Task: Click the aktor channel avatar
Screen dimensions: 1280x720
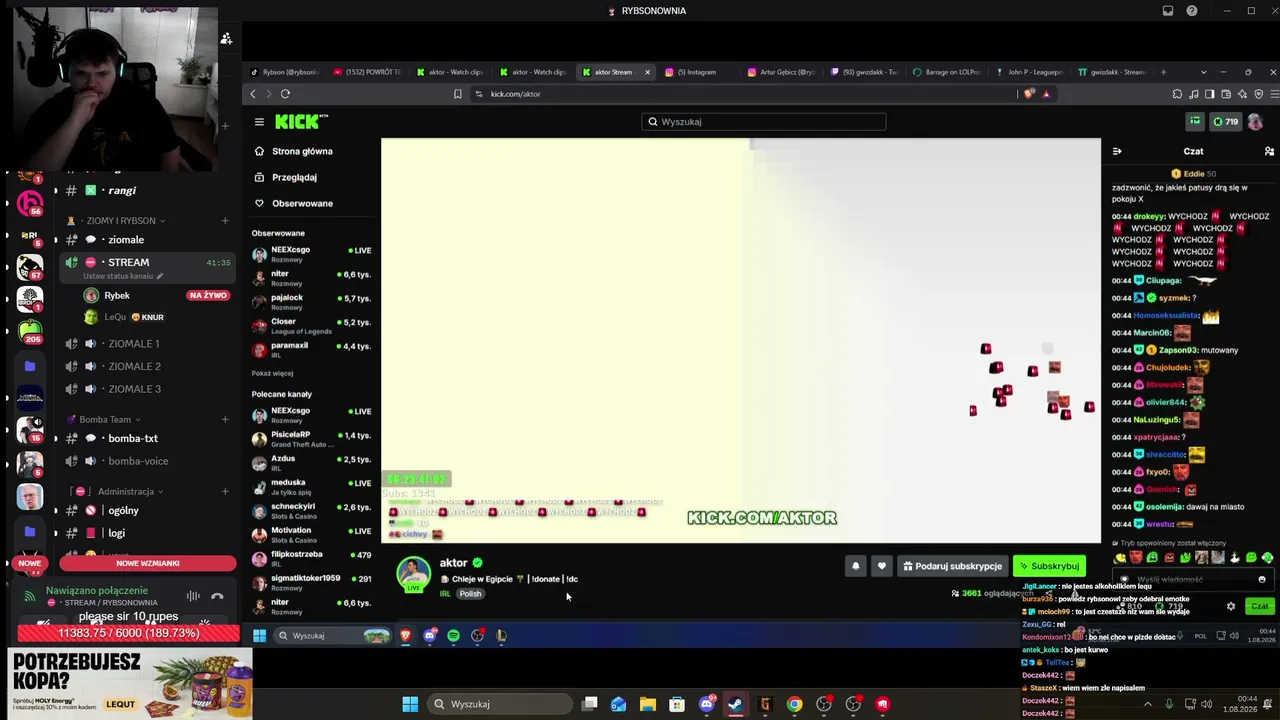Action: point(413,573)
